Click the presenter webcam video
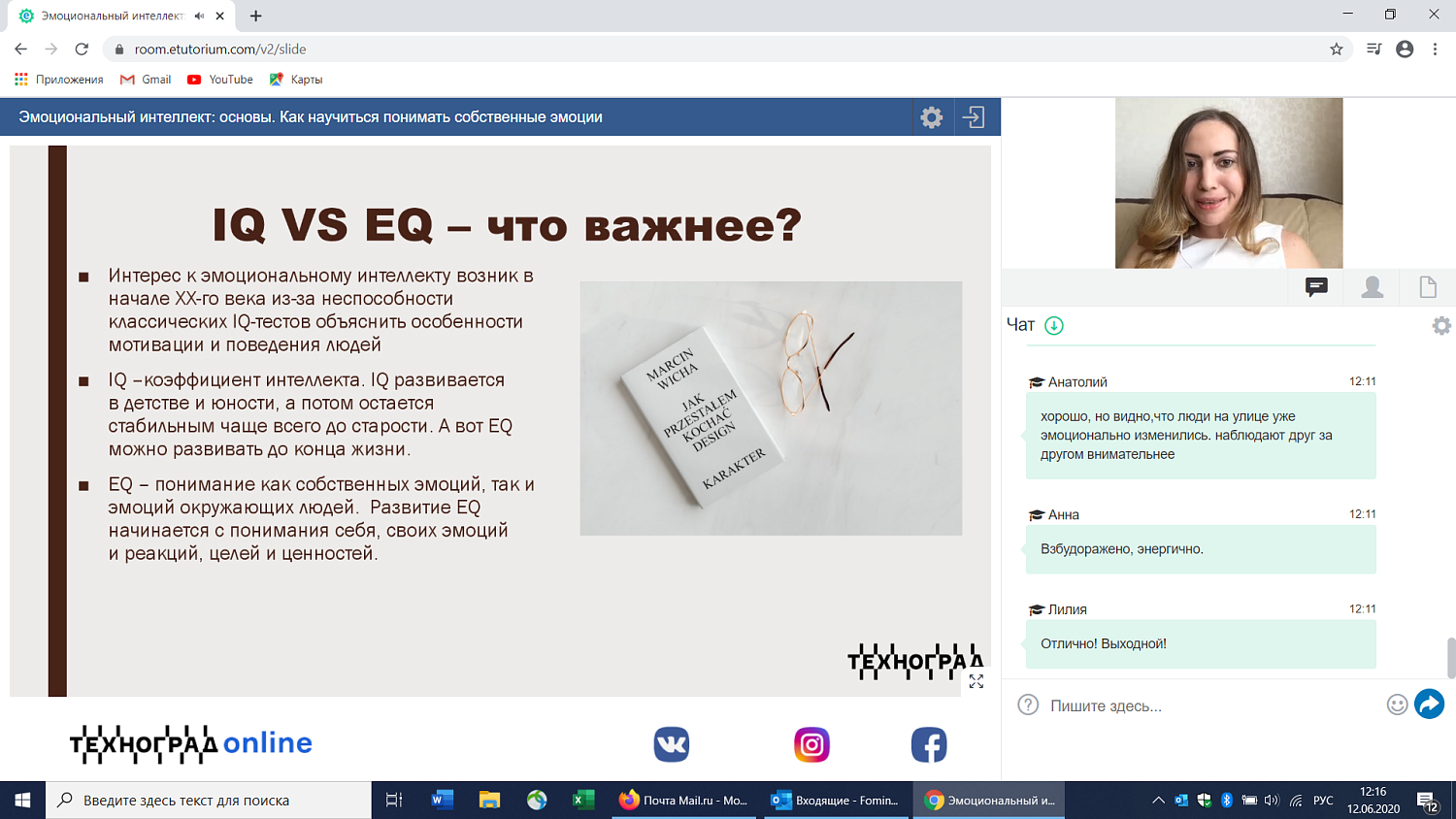The height and width of the screenshot is (819, 1456). [1229, 183]
